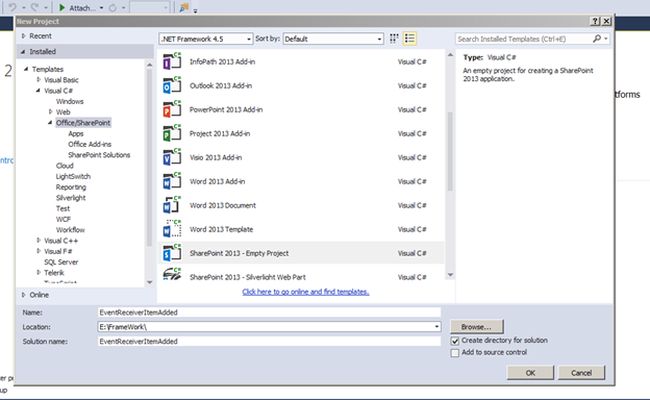Select the LightSwitch template category
This screenshot has width=650, height=400.
click(x=73, y=177)
